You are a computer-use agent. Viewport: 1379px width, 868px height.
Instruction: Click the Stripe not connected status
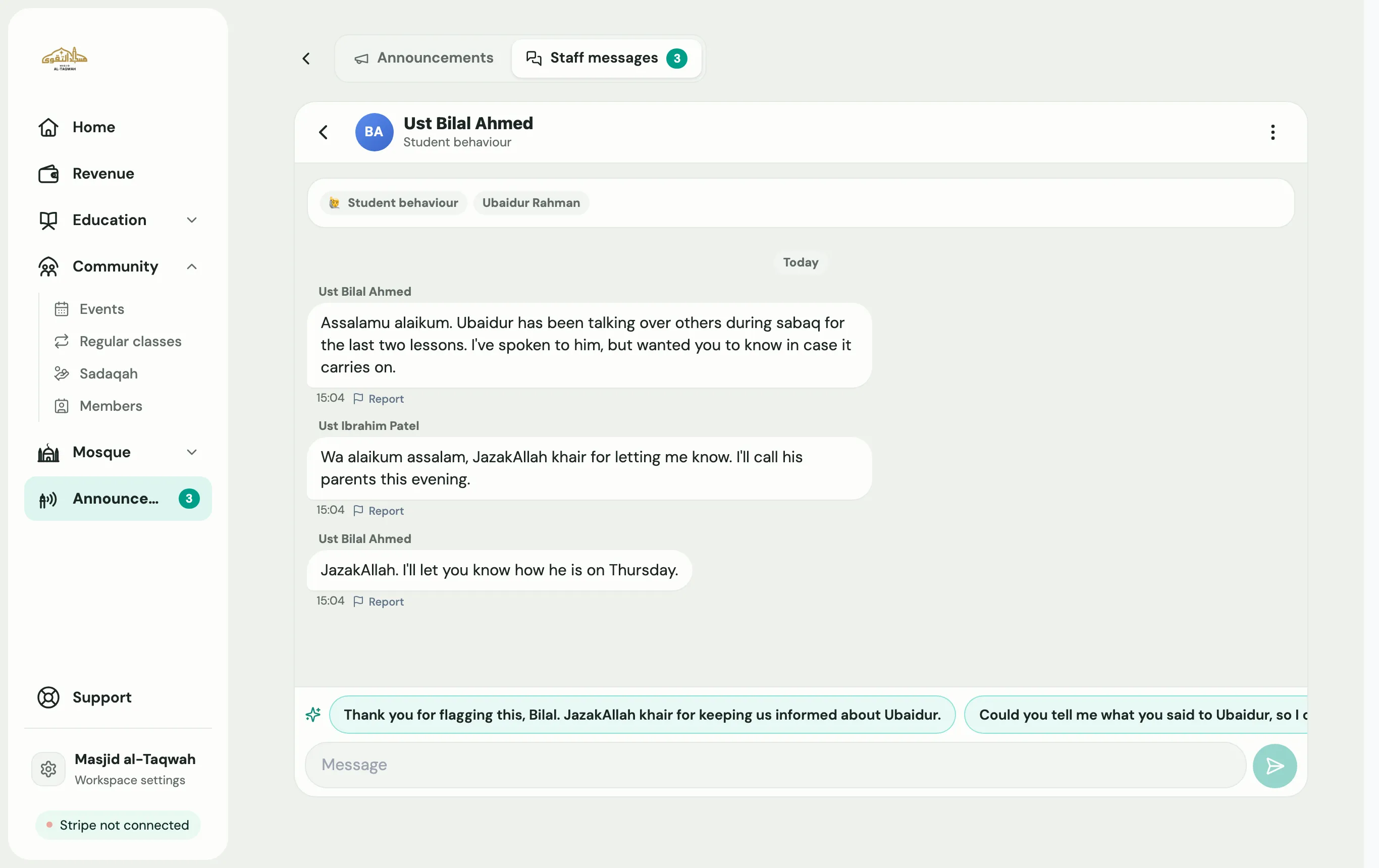coord(118,825)
